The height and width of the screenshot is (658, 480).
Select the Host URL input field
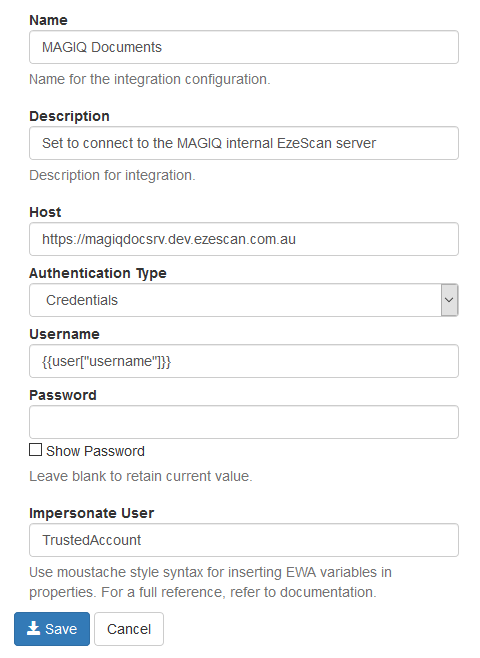(244, 239)
